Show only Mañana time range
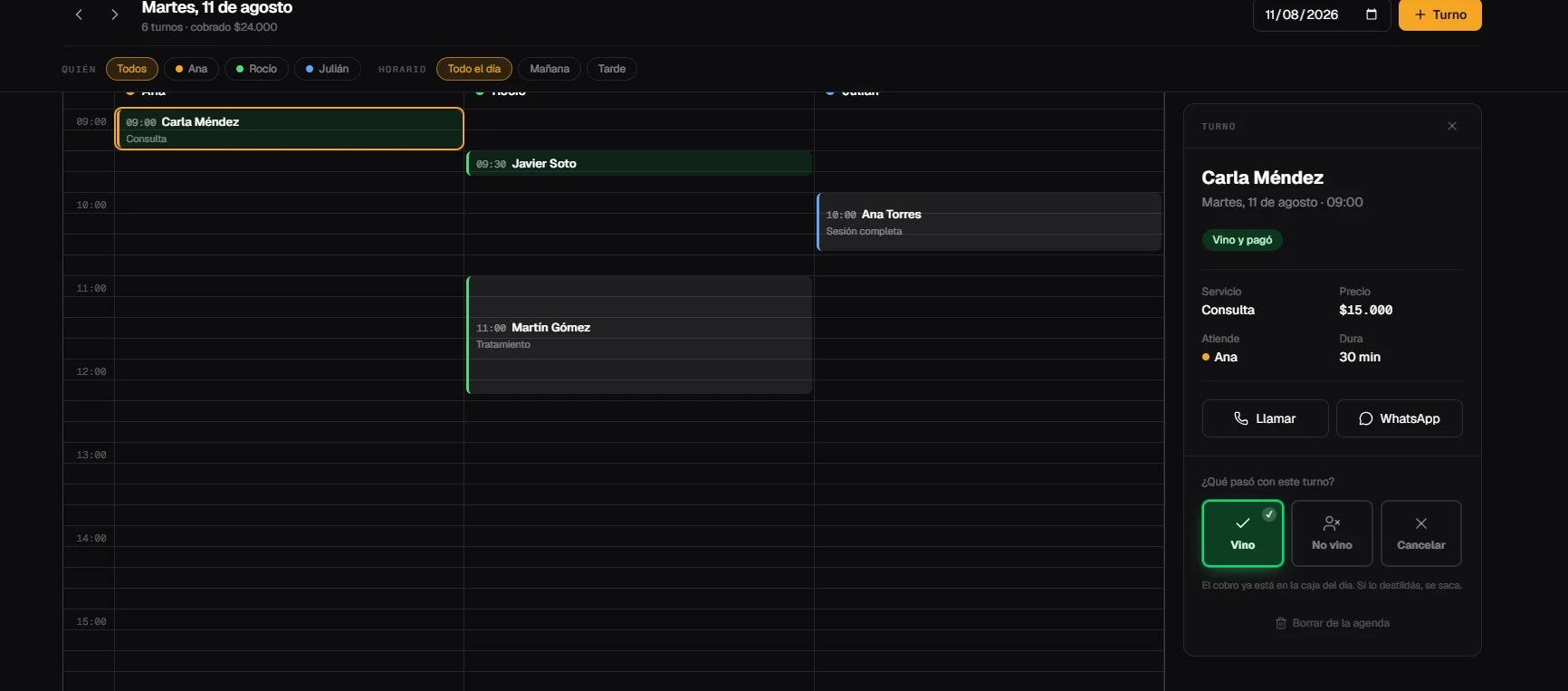 [x=550, y=69]
